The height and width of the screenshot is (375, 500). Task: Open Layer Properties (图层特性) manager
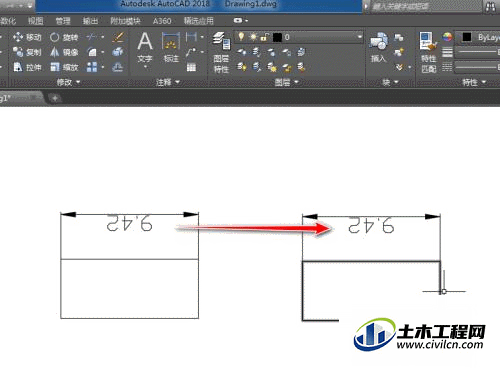point(221,52)
